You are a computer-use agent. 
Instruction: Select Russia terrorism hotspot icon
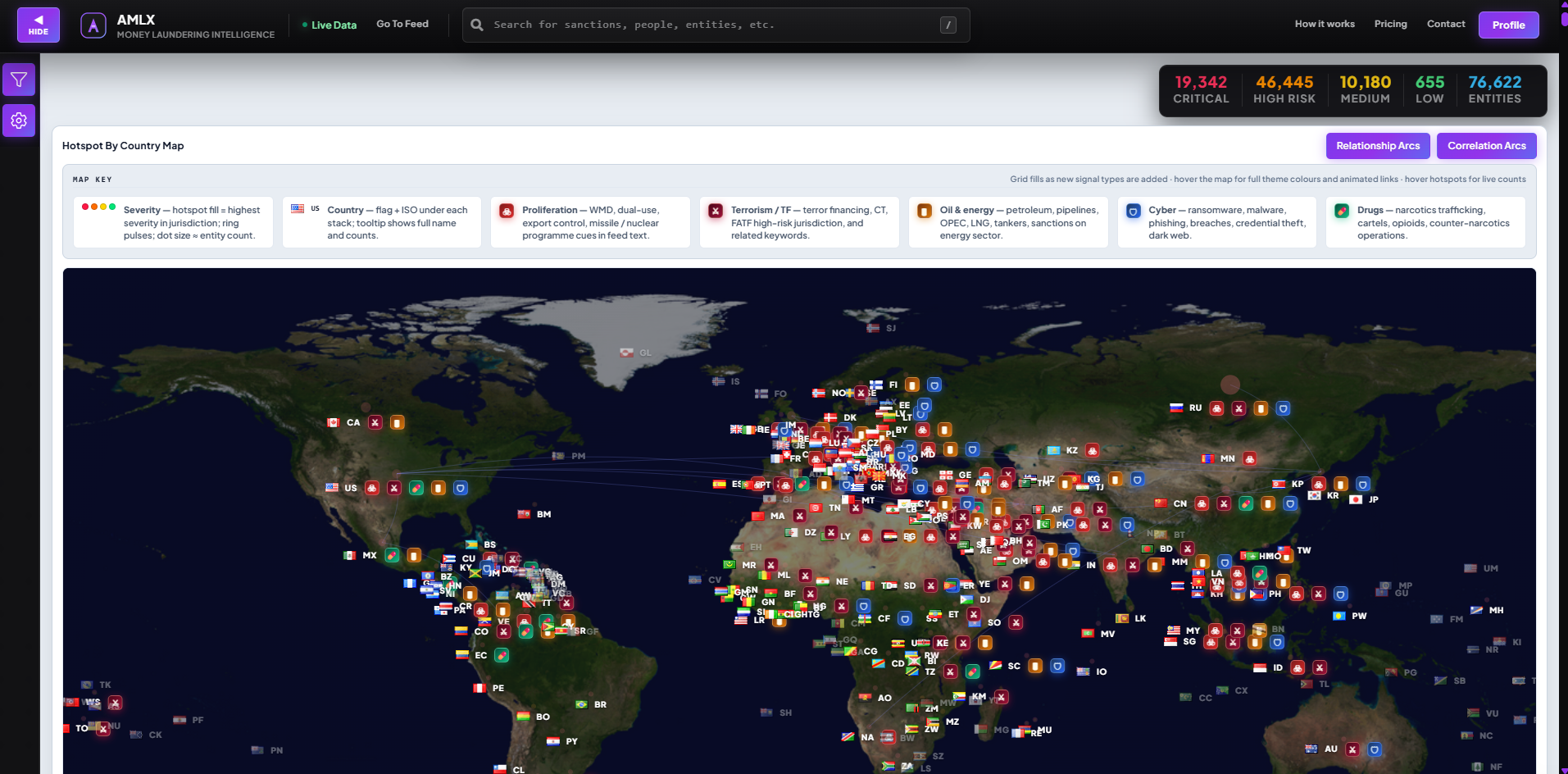pyautogui.click(x=1239, y=407)
